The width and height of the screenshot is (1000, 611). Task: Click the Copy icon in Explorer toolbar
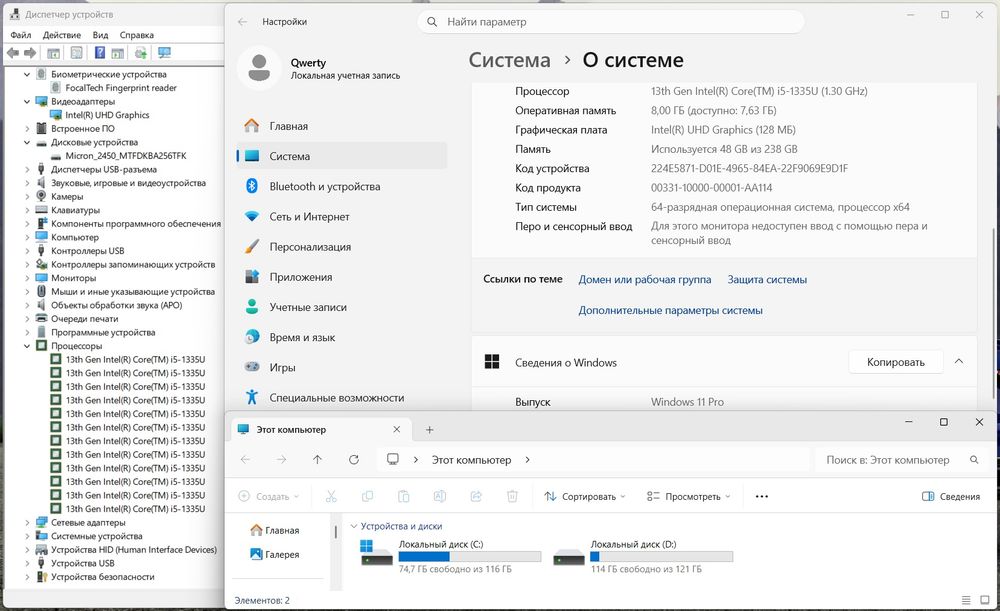[367, 496]
